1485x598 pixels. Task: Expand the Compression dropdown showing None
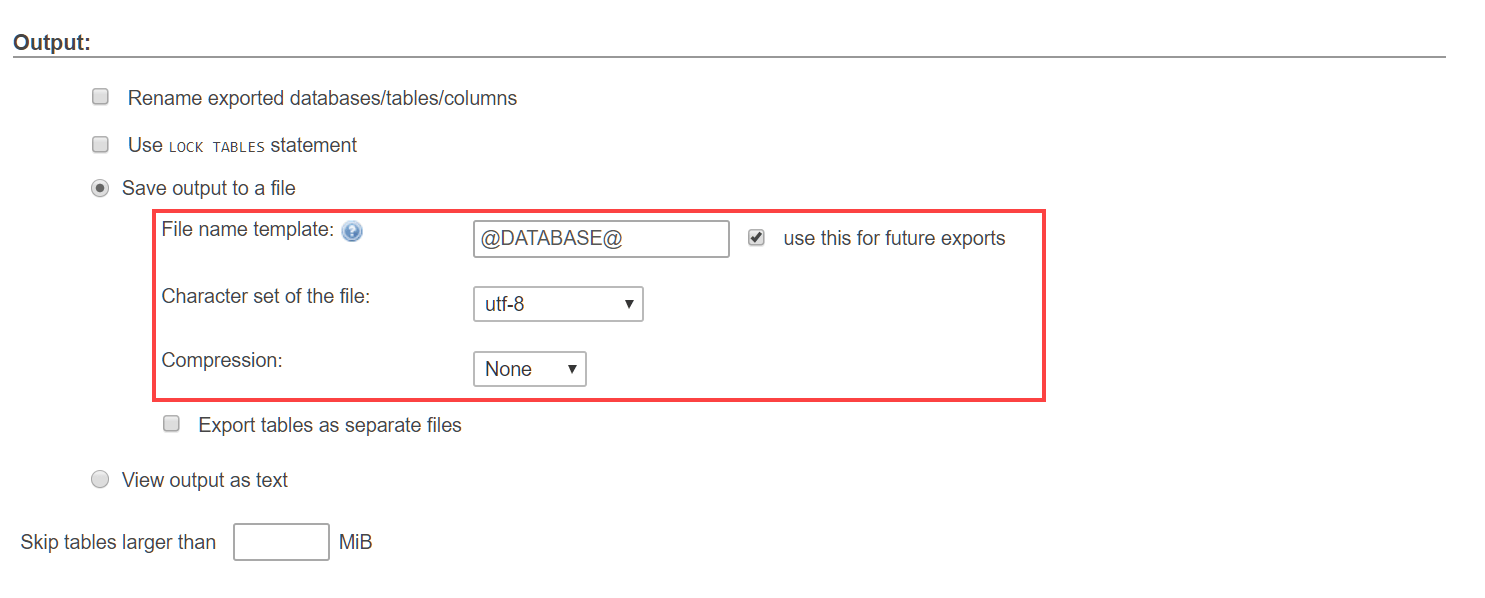click(529, 369)
